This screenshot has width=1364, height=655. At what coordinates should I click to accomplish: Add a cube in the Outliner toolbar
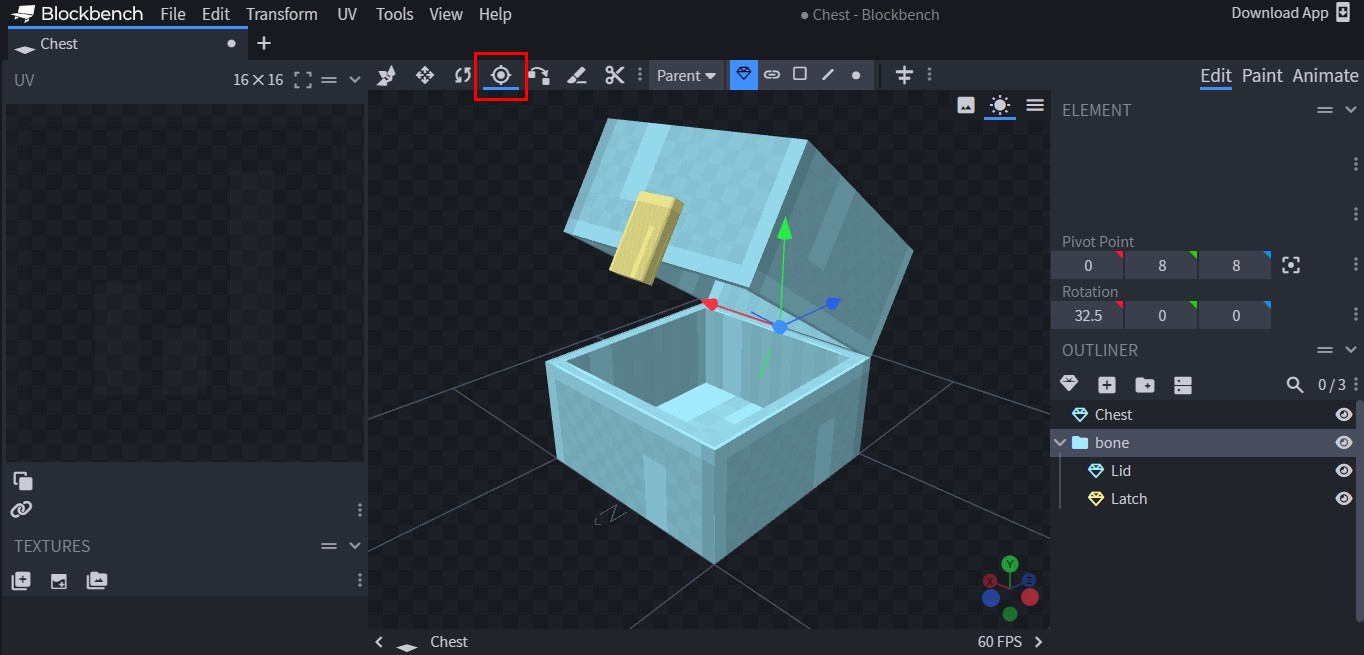1107,384
